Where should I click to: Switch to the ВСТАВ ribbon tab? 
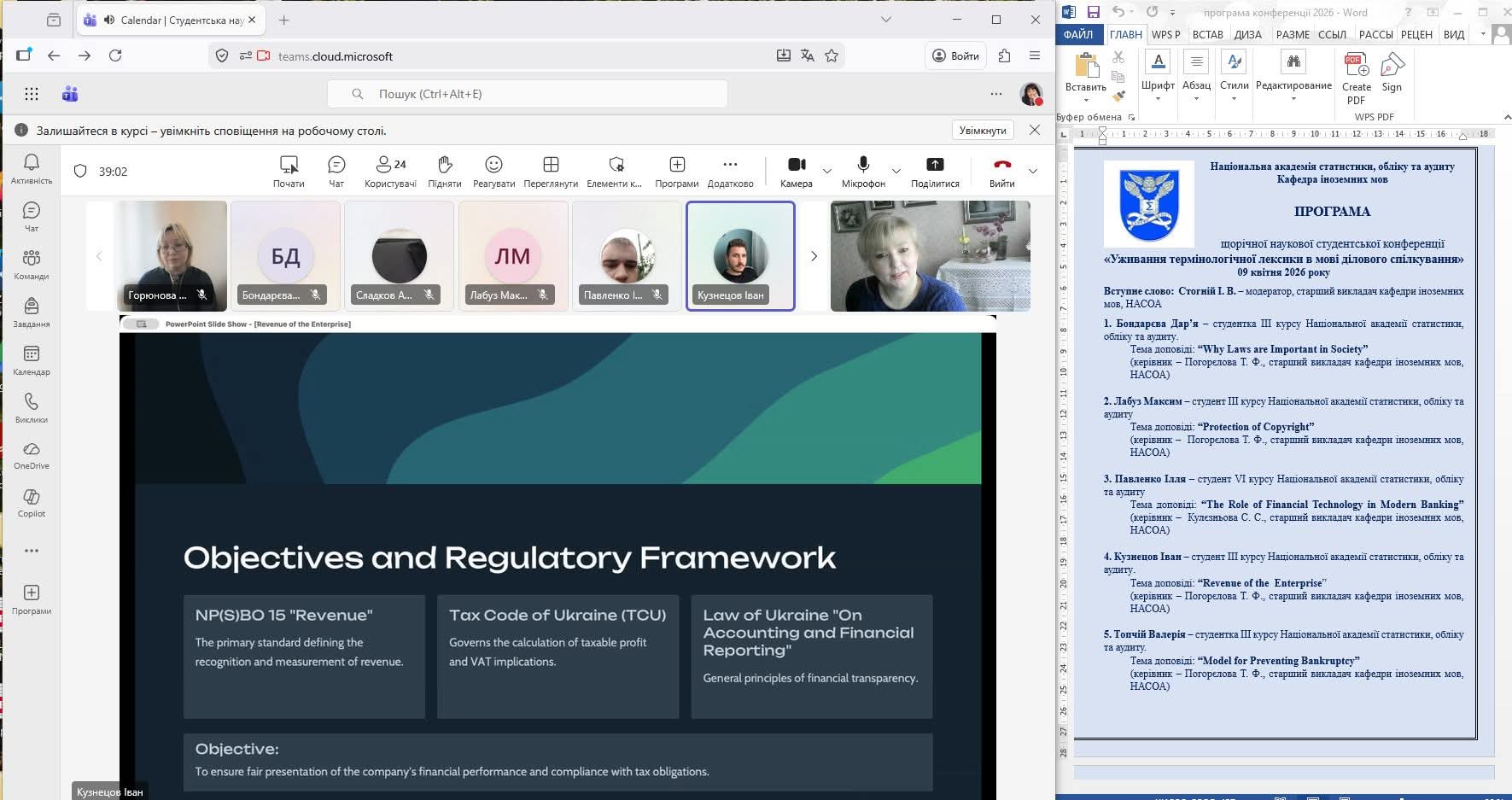click(x=1207, y=34)
